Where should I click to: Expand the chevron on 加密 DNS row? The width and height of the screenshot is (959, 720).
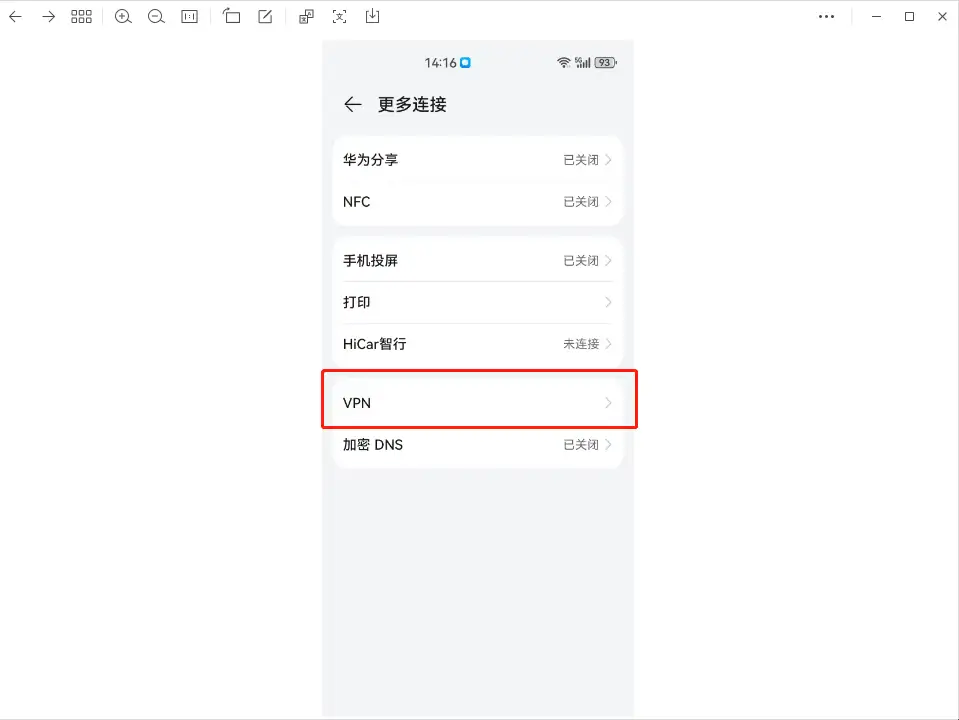608,445
